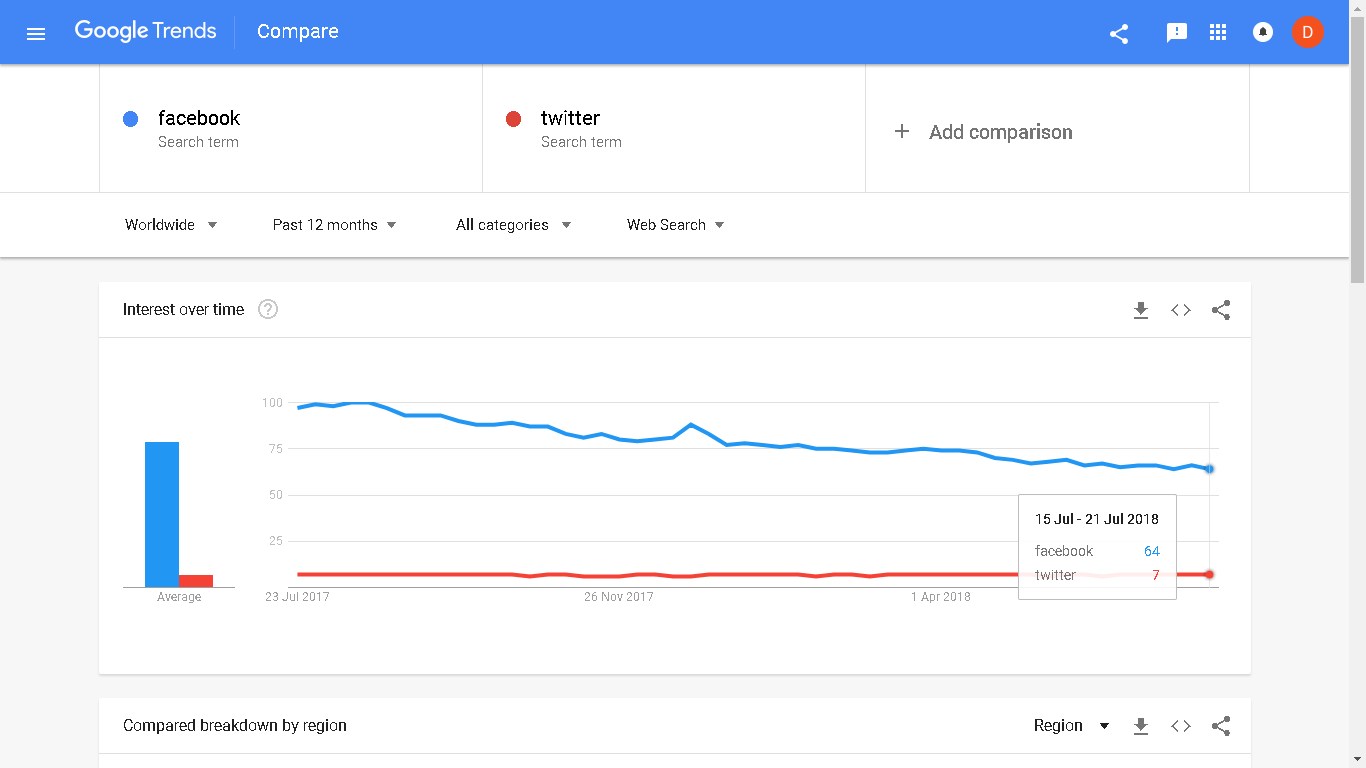
Task: Expand the All categories dropdown
Action: pyautogui.click(x=513, y=225)
